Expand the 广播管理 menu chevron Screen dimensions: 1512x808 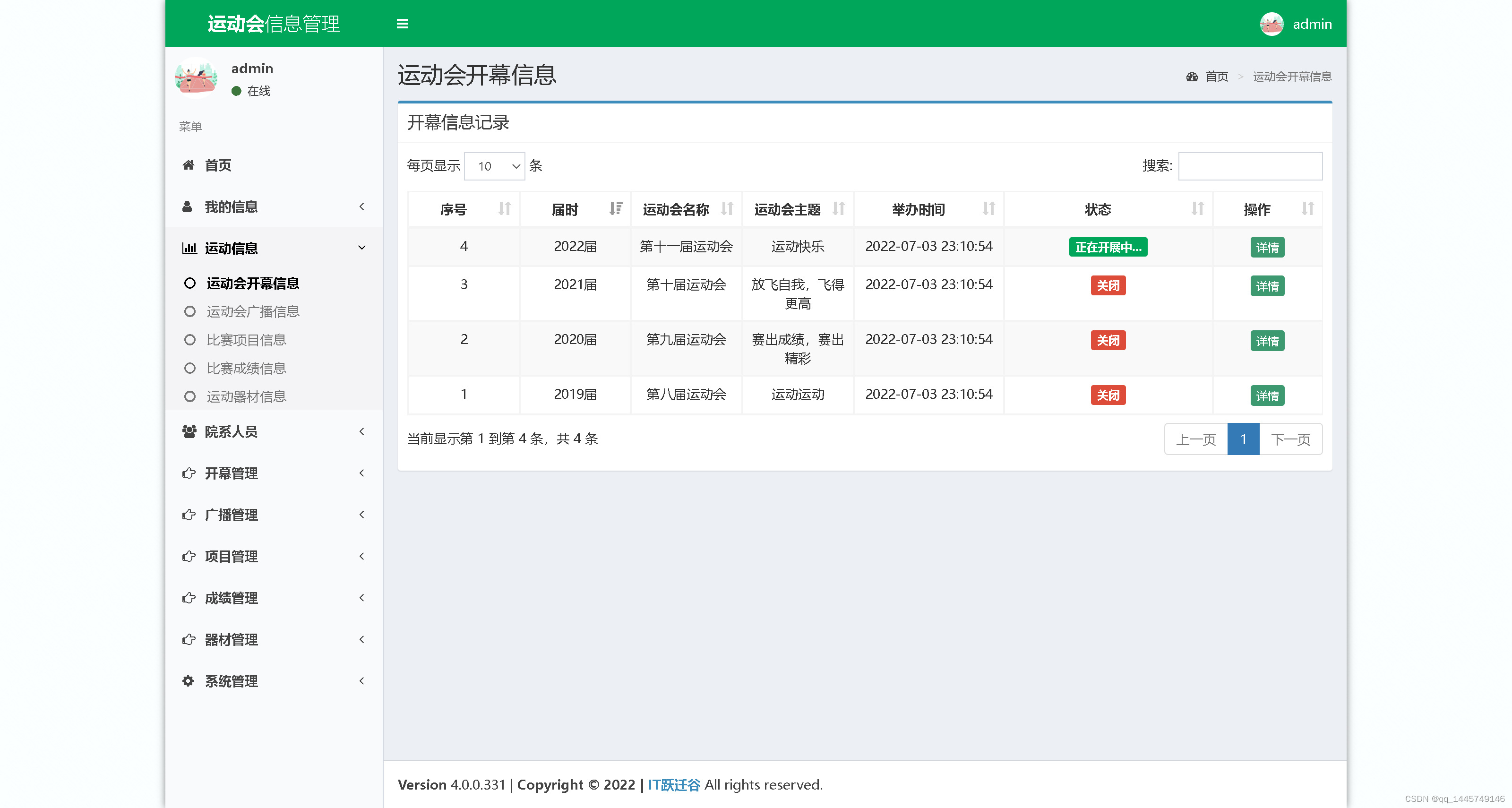[361, 515]
